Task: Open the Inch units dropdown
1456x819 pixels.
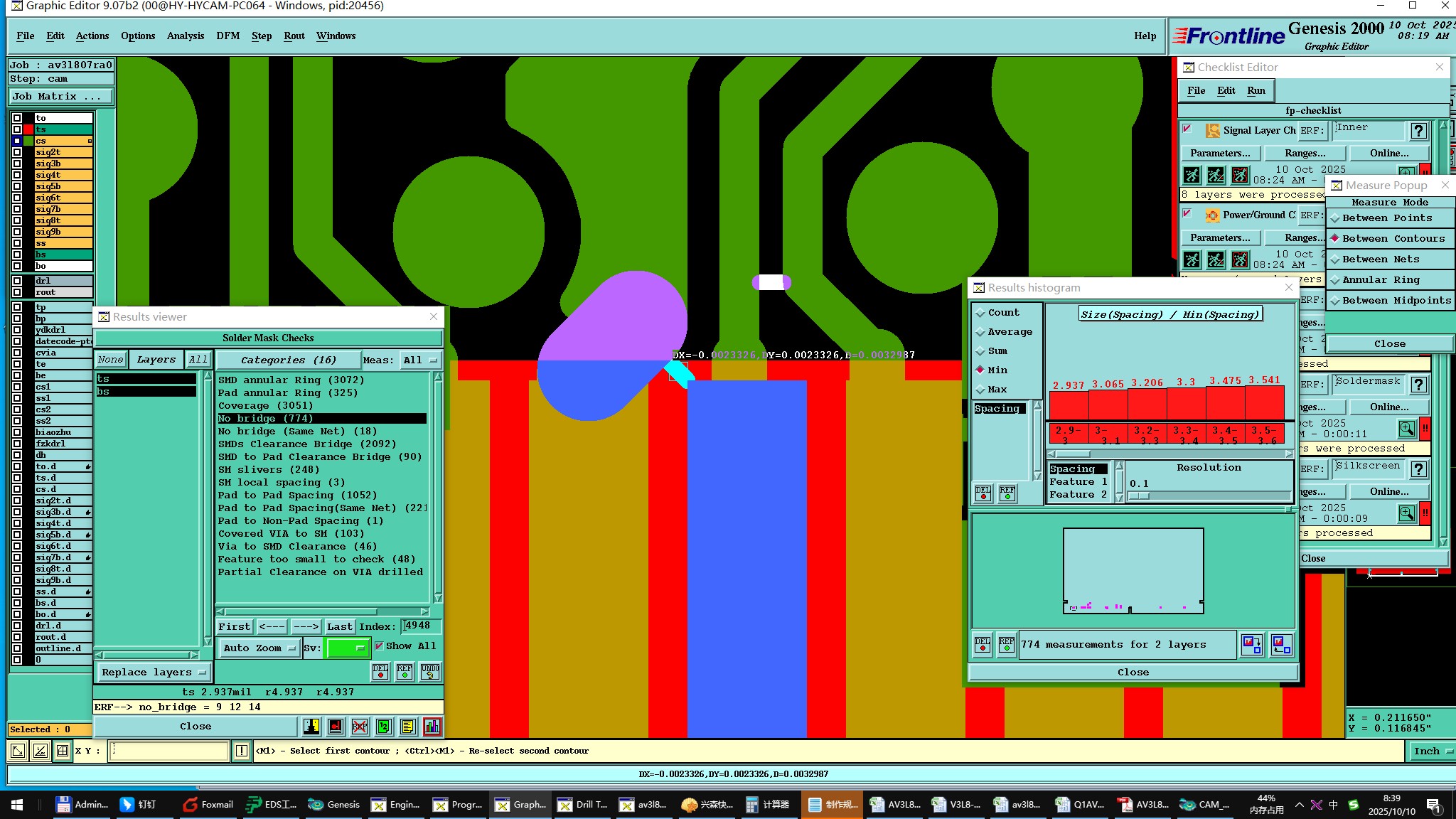Action: 1431,751
